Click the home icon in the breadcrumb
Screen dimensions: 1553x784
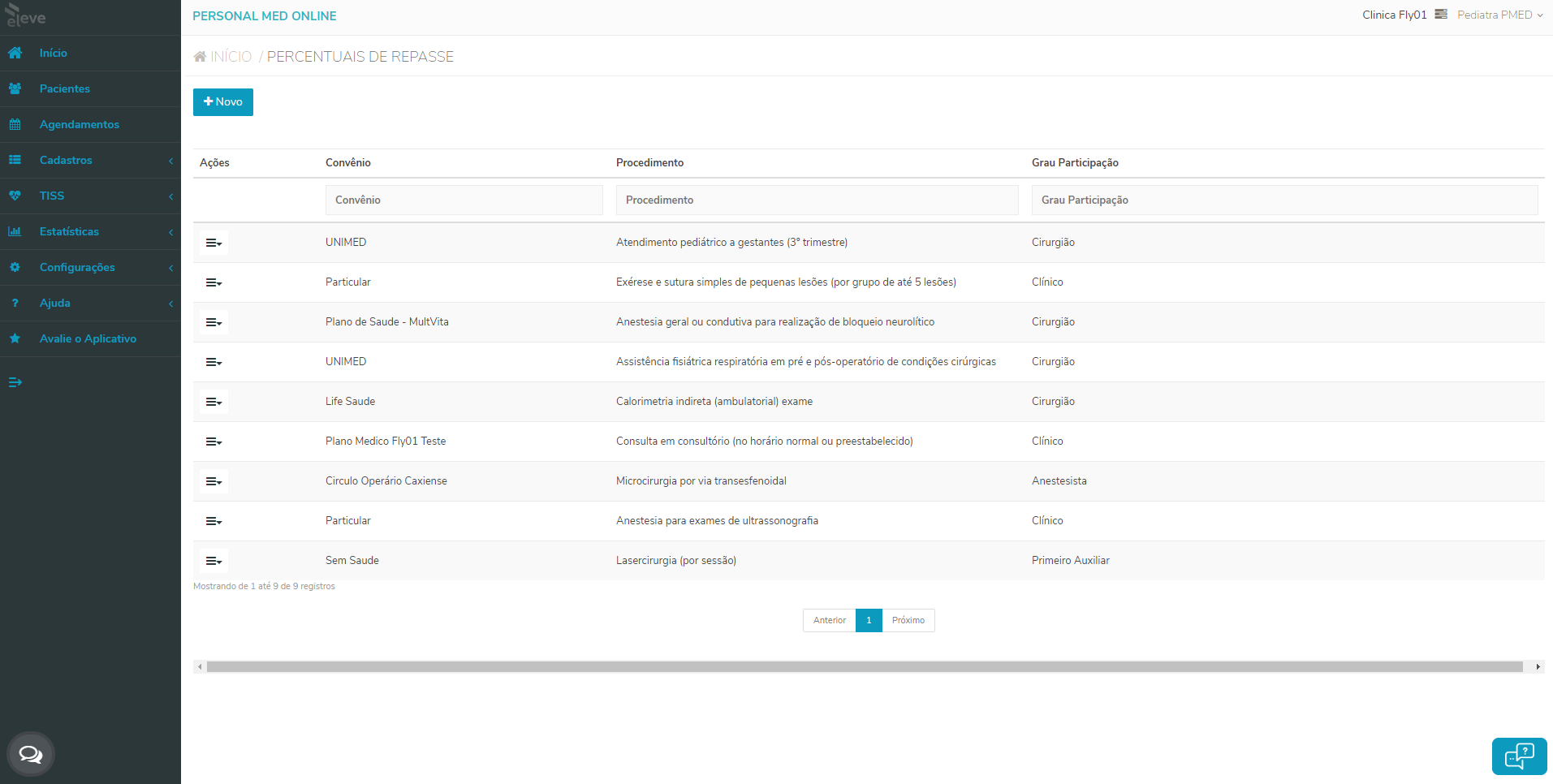click(200, 57)
